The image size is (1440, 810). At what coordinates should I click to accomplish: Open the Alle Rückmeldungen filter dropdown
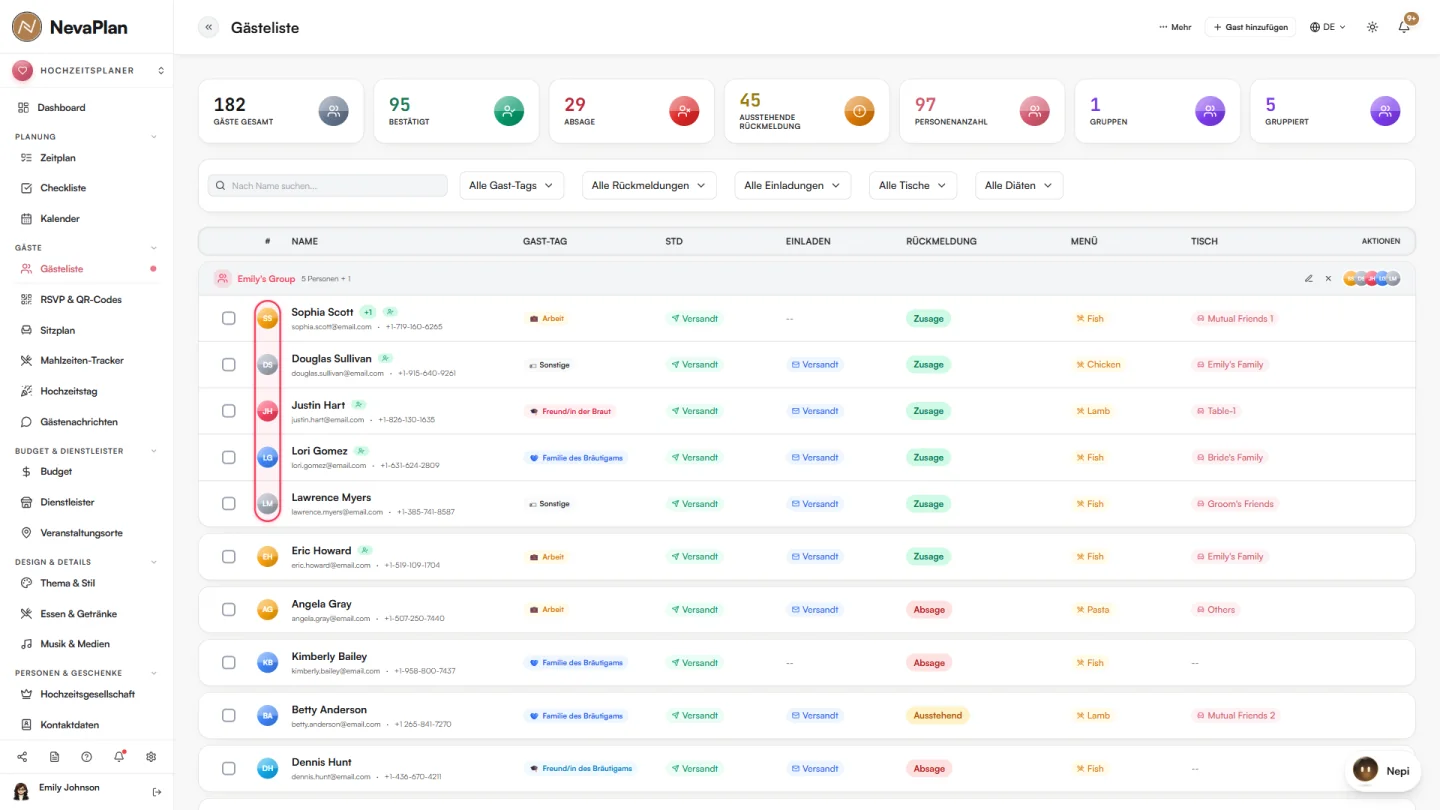point(649,185)
